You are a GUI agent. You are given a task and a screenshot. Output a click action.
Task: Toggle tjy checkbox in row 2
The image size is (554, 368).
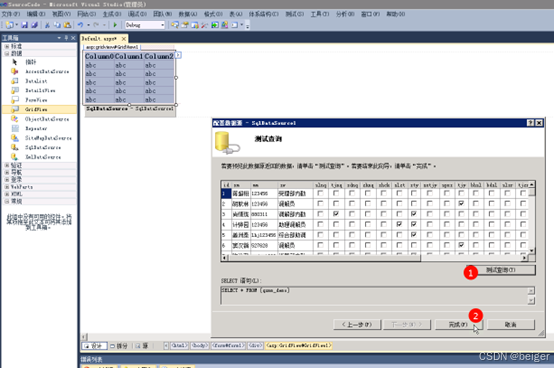[x=461, y=204]
